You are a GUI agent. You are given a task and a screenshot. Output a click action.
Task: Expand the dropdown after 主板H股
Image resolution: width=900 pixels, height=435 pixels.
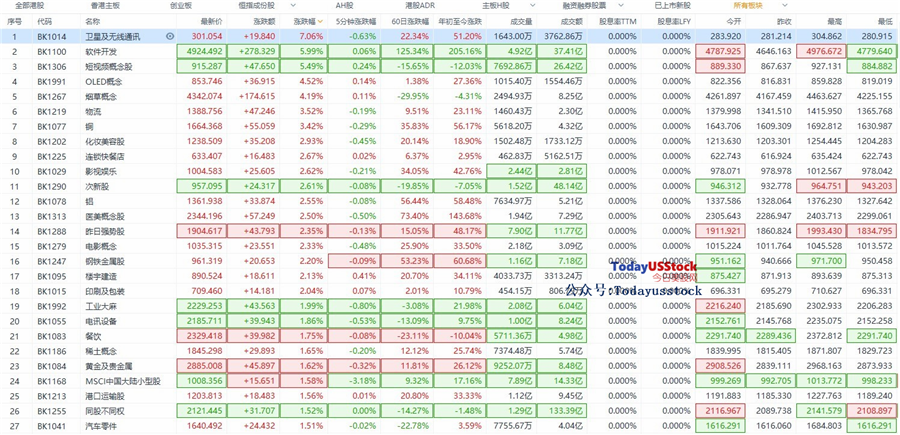531,5
